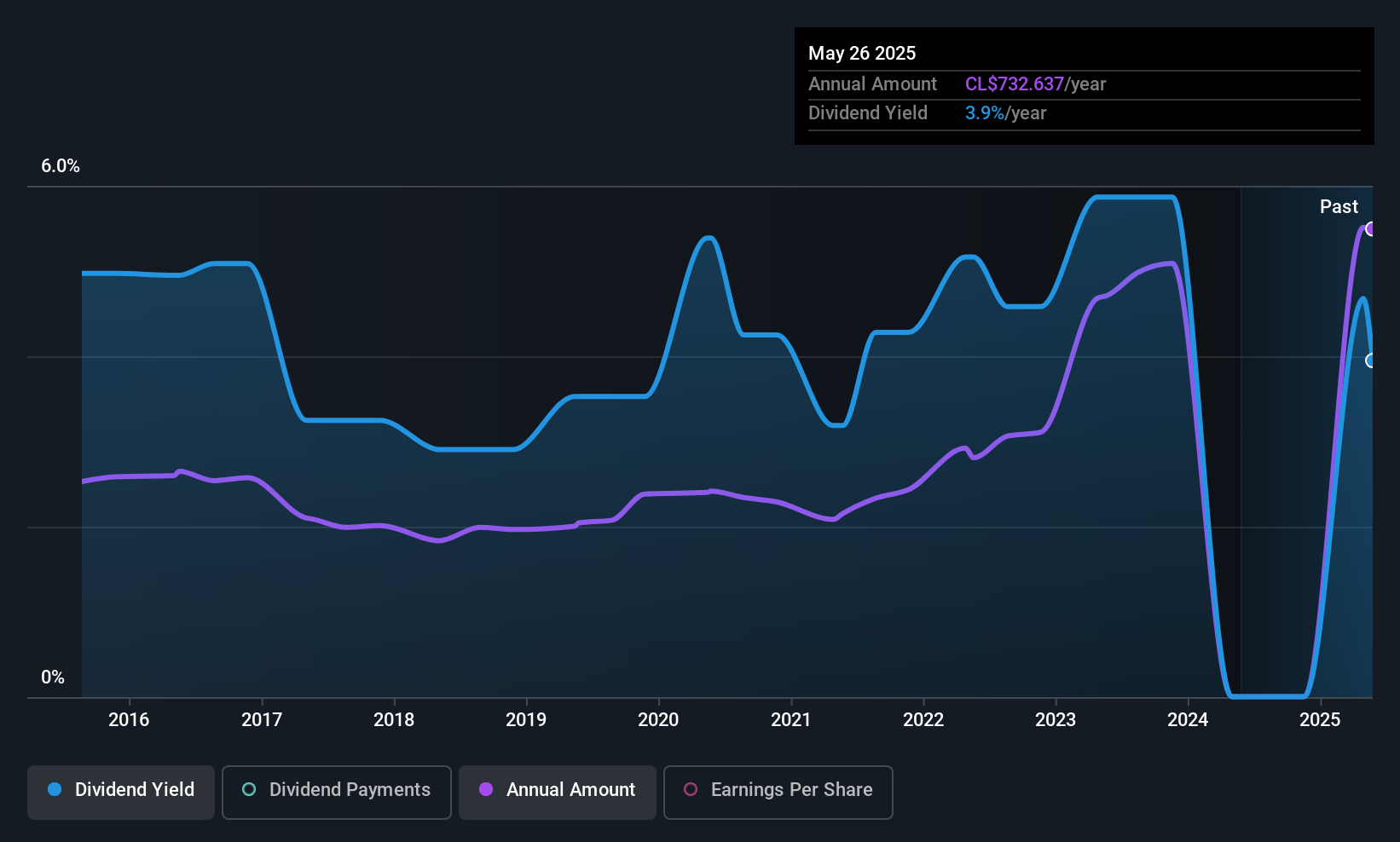
Task: Select the blue Dividend Yield endpoint marker
Action: pyautogui.click(x=1370, y=360)
